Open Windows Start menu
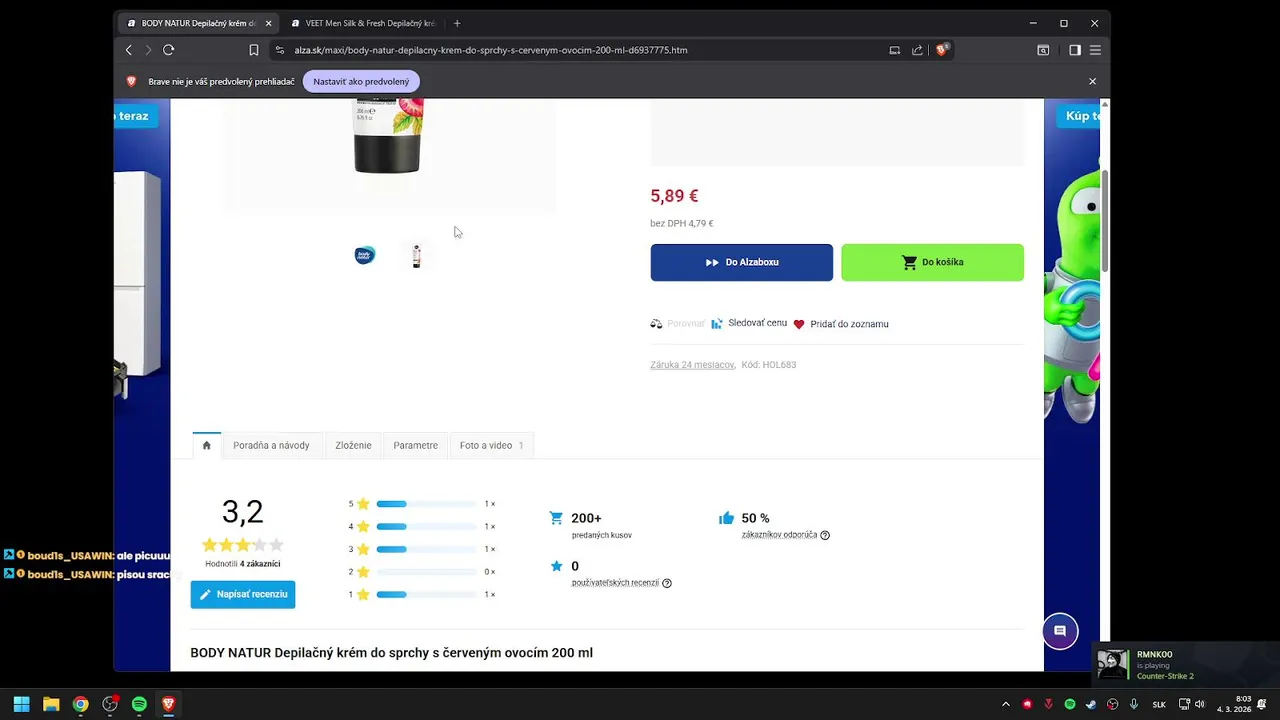The height and width of the screenshot is (720, 1280). click(21, 704)
